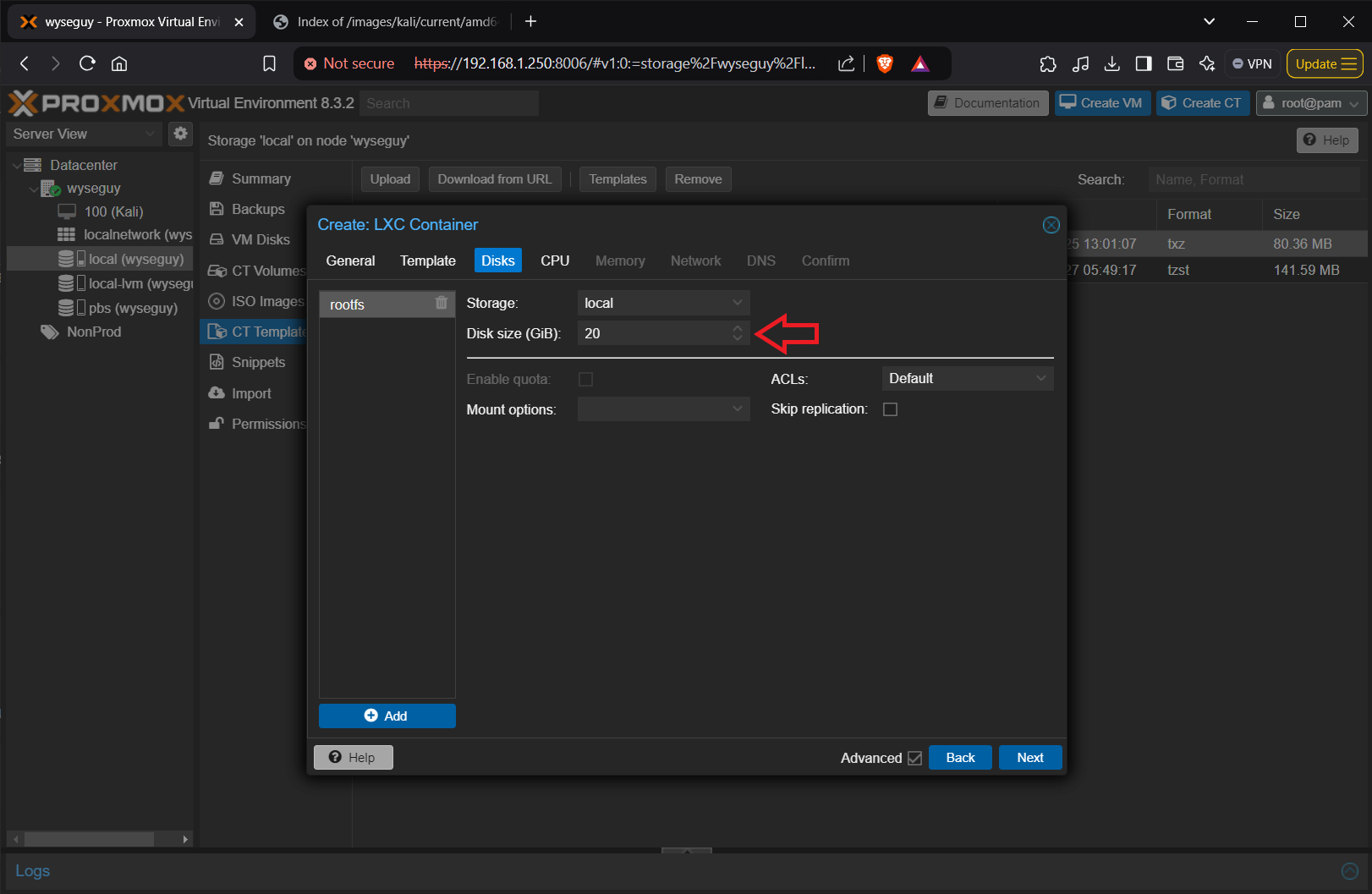Select local-lvm storage in tree

pos(125,283)
